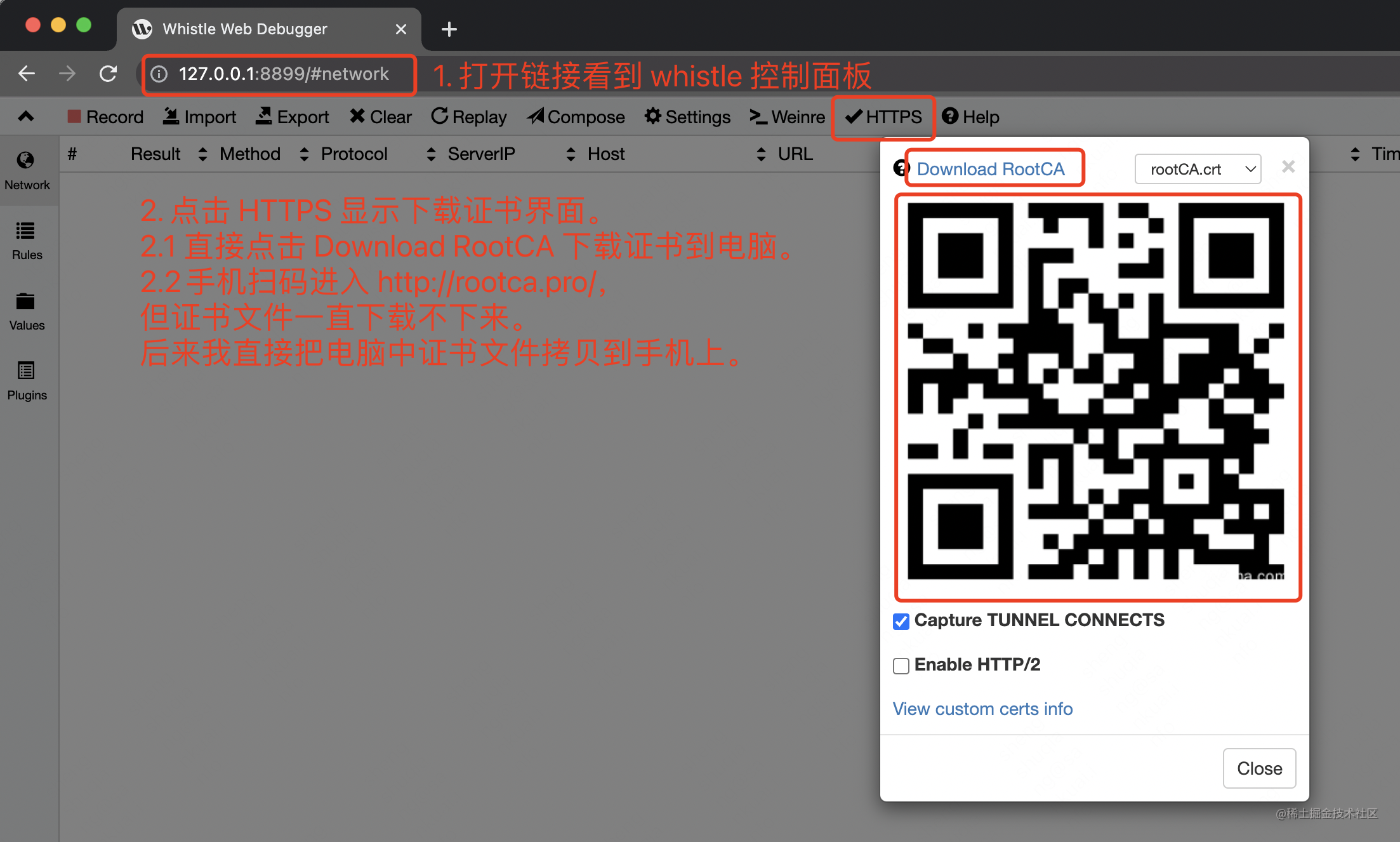Click the # column header
1400x842 pixels.
coord(72,154)
